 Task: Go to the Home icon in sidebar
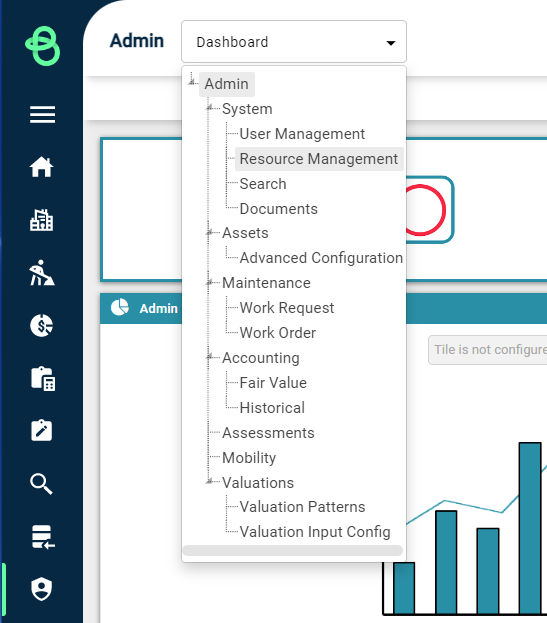(x=42, y=167)
